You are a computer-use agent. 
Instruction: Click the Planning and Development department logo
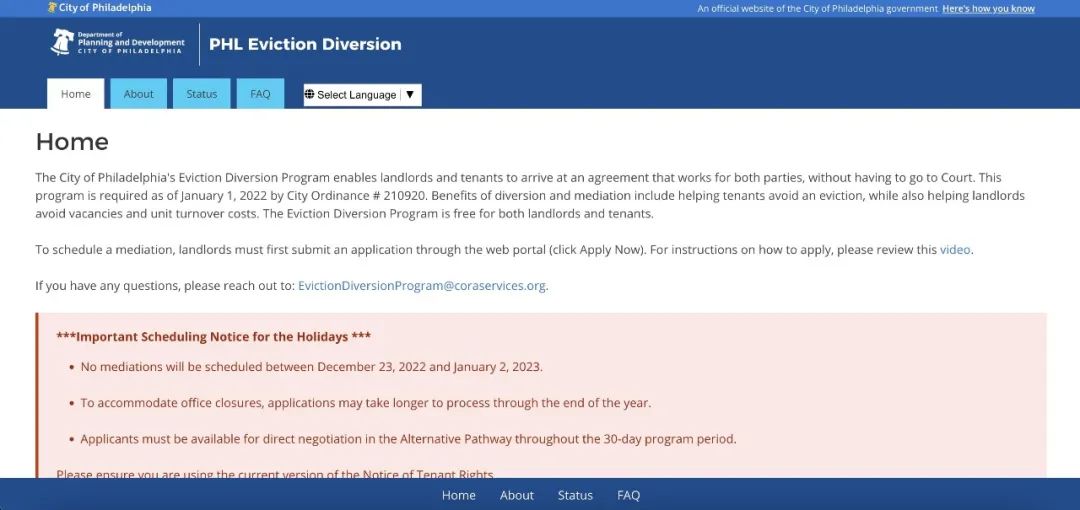coord(118,43)
